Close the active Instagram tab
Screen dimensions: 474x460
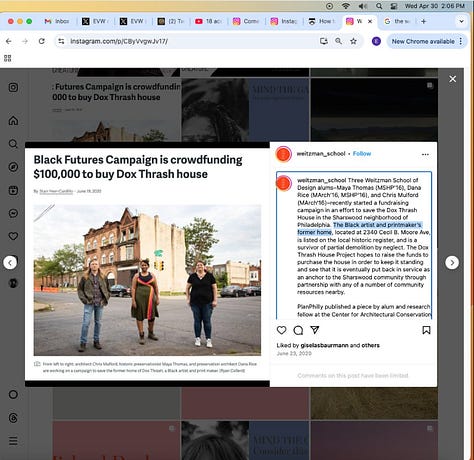pos(370,21)
